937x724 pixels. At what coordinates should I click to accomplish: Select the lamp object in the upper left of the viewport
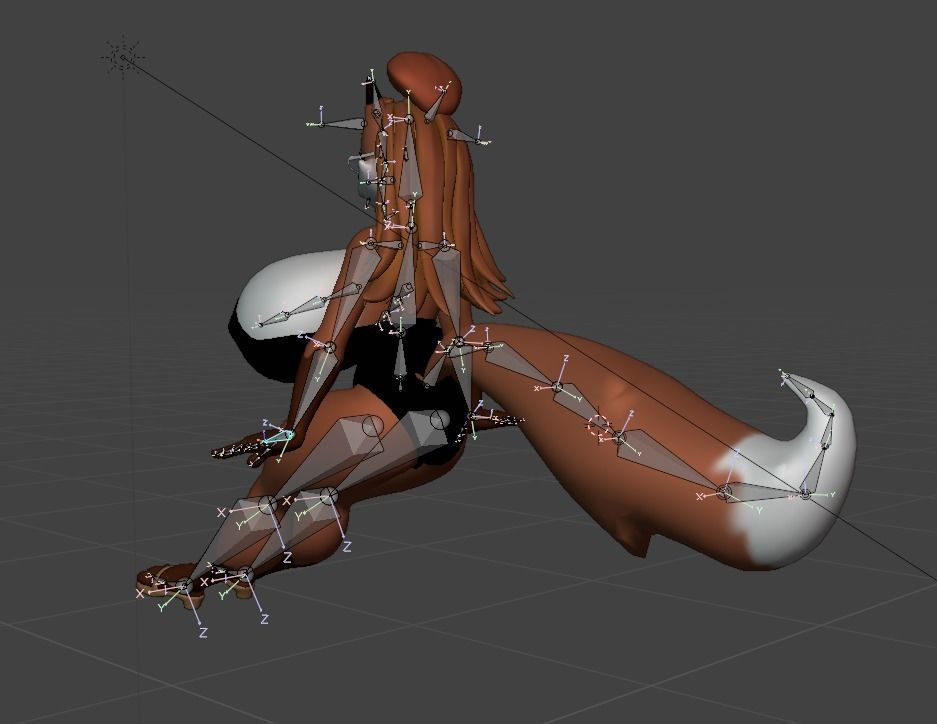pos(124,57)
